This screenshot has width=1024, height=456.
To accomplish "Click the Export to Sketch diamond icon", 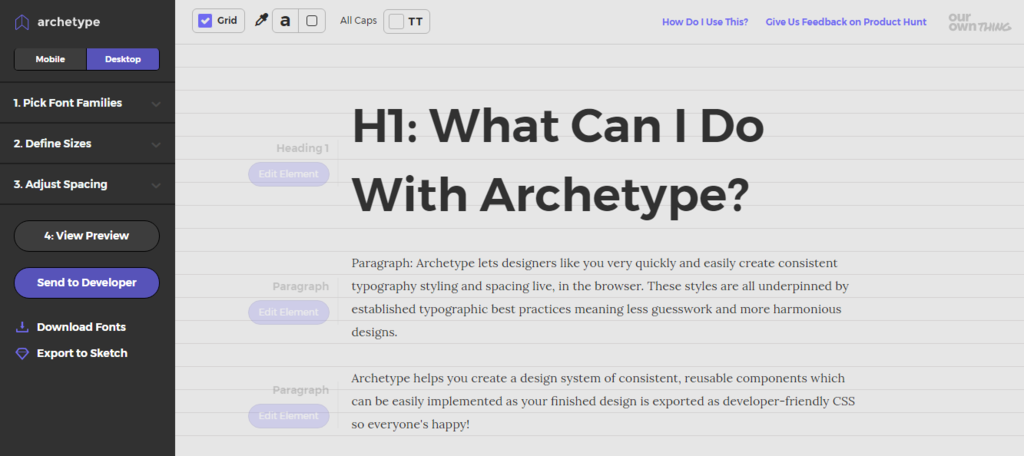I will (22, 353).
